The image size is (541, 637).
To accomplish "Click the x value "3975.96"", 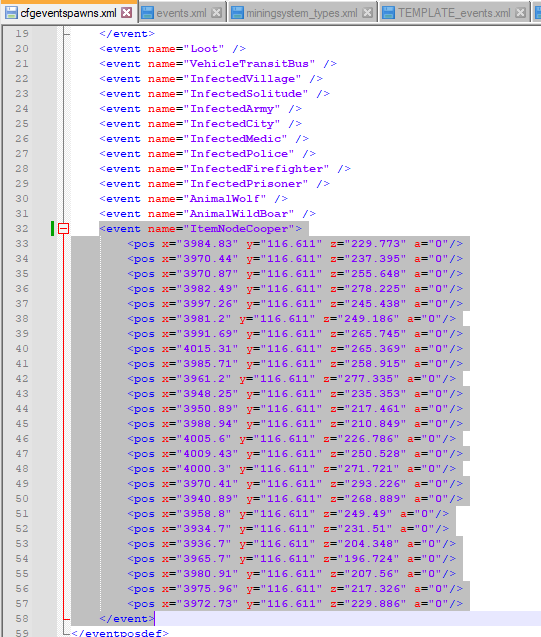I will (x=208, y=589).
